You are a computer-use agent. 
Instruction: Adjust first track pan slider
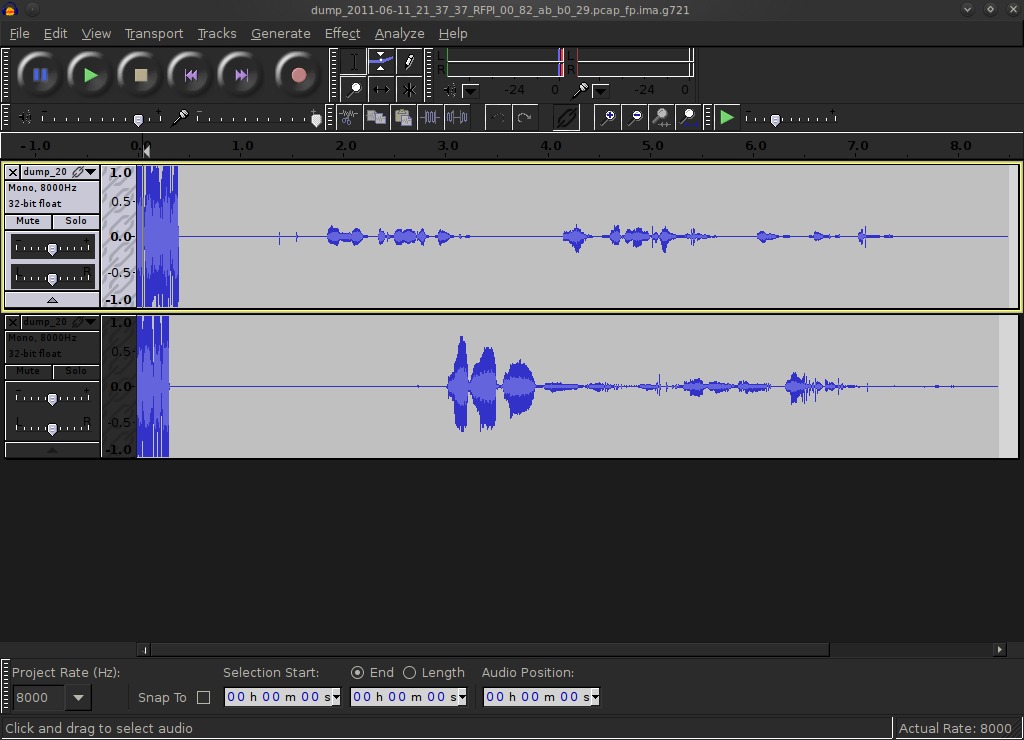[52, 277]
